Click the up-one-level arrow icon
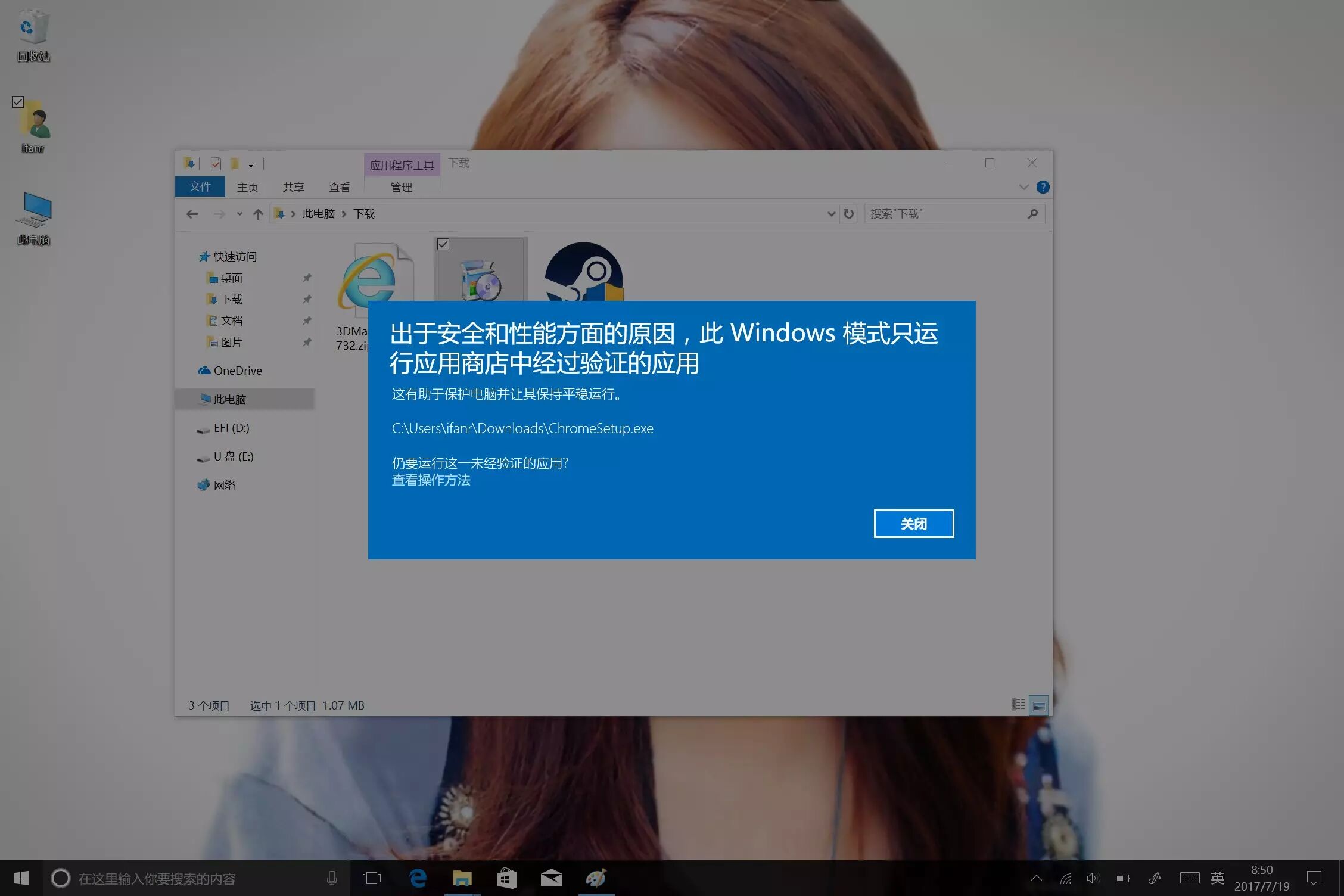 point(258,214)
